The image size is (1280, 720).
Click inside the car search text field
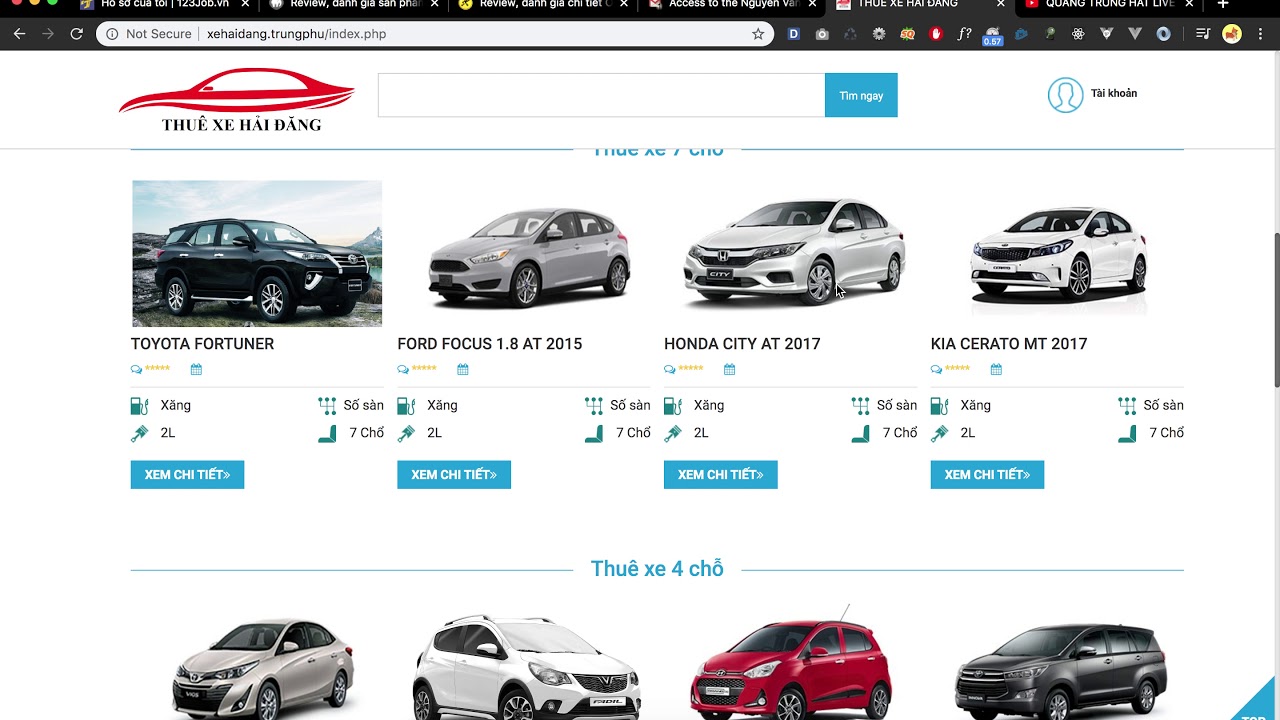coord(601,95)
